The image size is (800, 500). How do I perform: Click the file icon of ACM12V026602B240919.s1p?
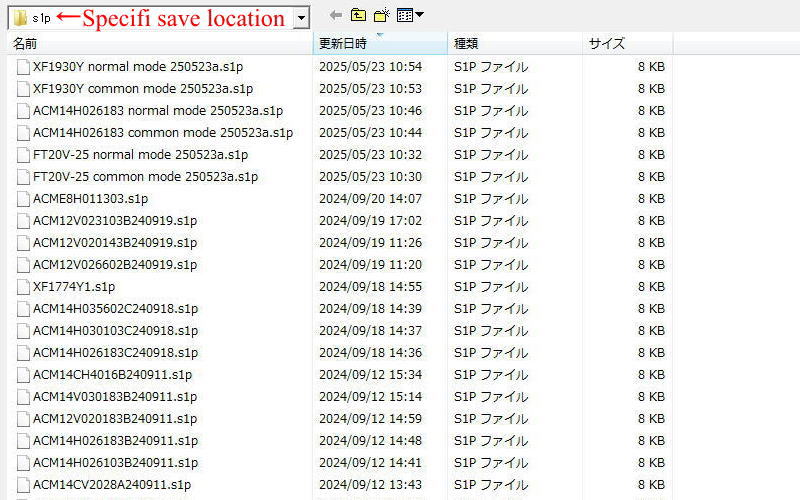tap(23, 265)
